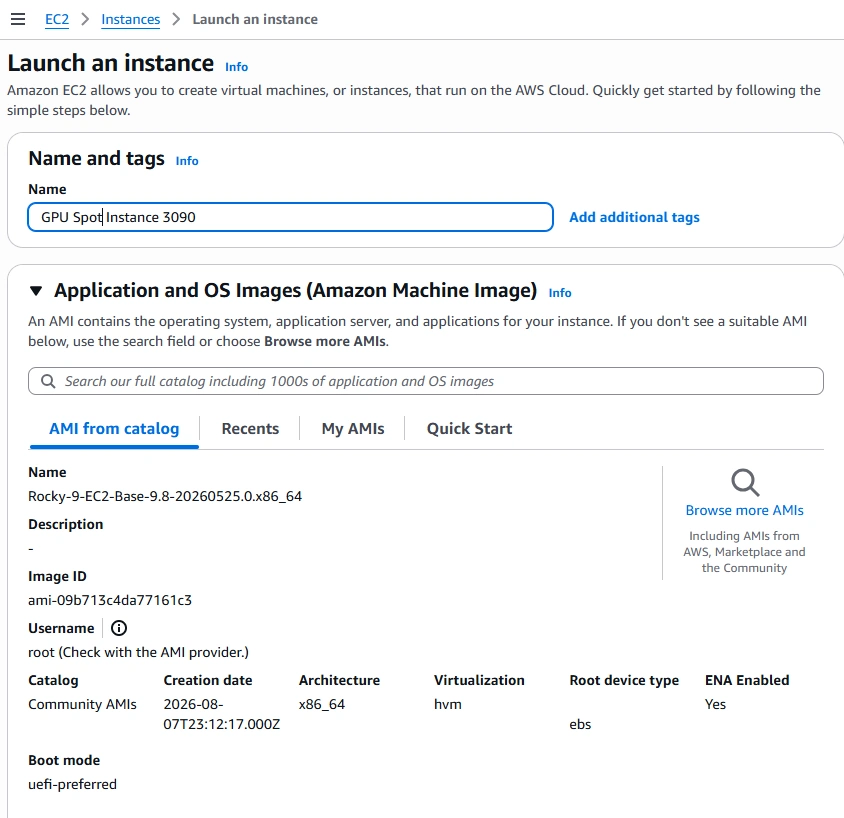Open Info link next to Launch an instance
This screenshot has width=844, height=818.
click(x=236, y=67)
